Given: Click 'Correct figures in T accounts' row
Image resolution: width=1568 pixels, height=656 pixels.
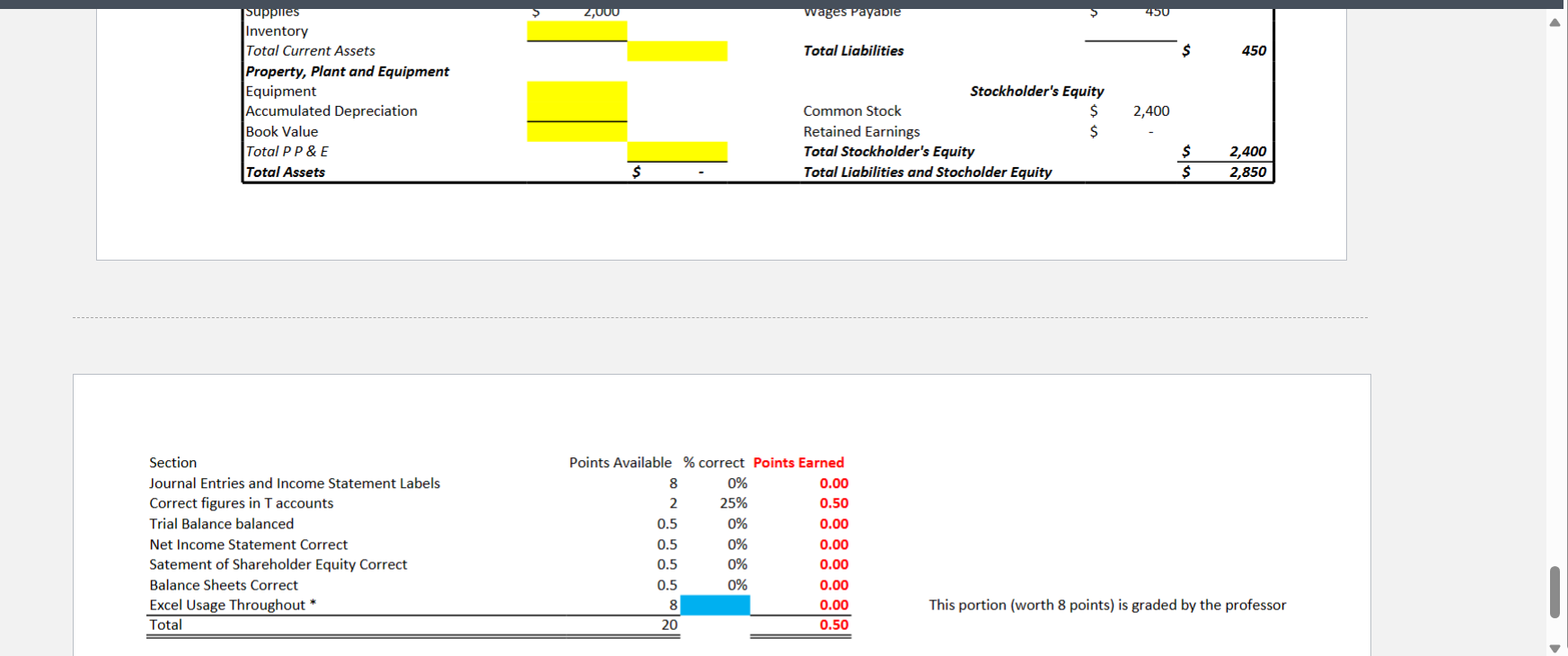Looking at the screenshot, I should coord(241,503).
